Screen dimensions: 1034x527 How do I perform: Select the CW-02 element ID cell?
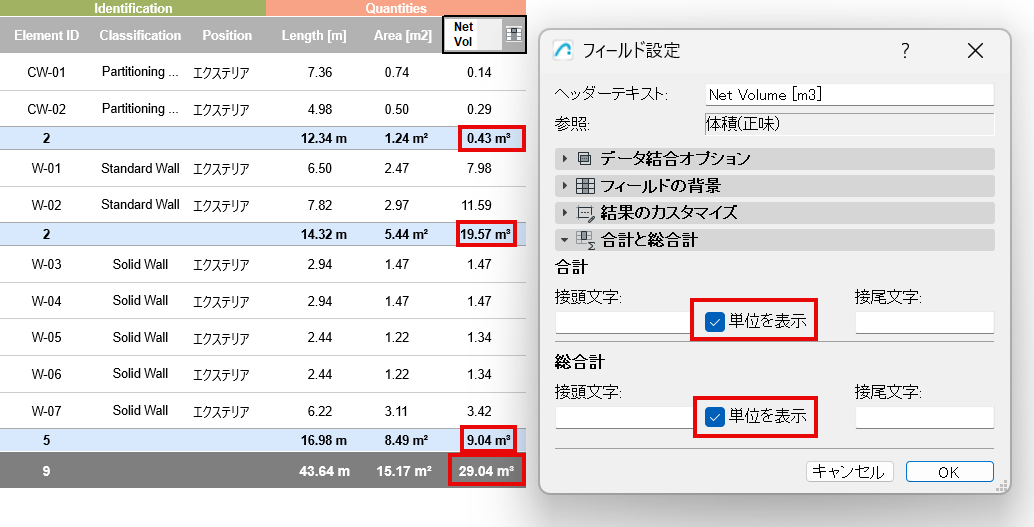click(46, 109)
